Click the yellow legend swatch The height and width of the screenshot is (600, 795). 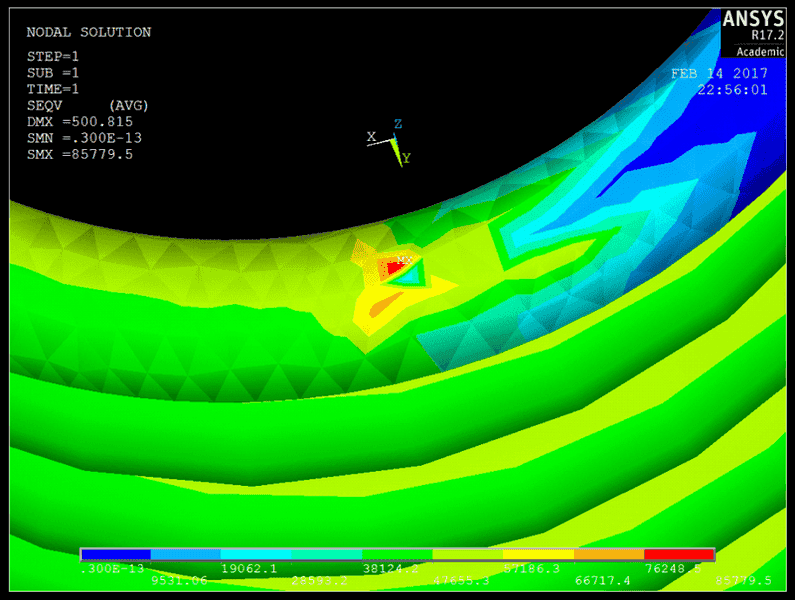[x=538, y=554]
